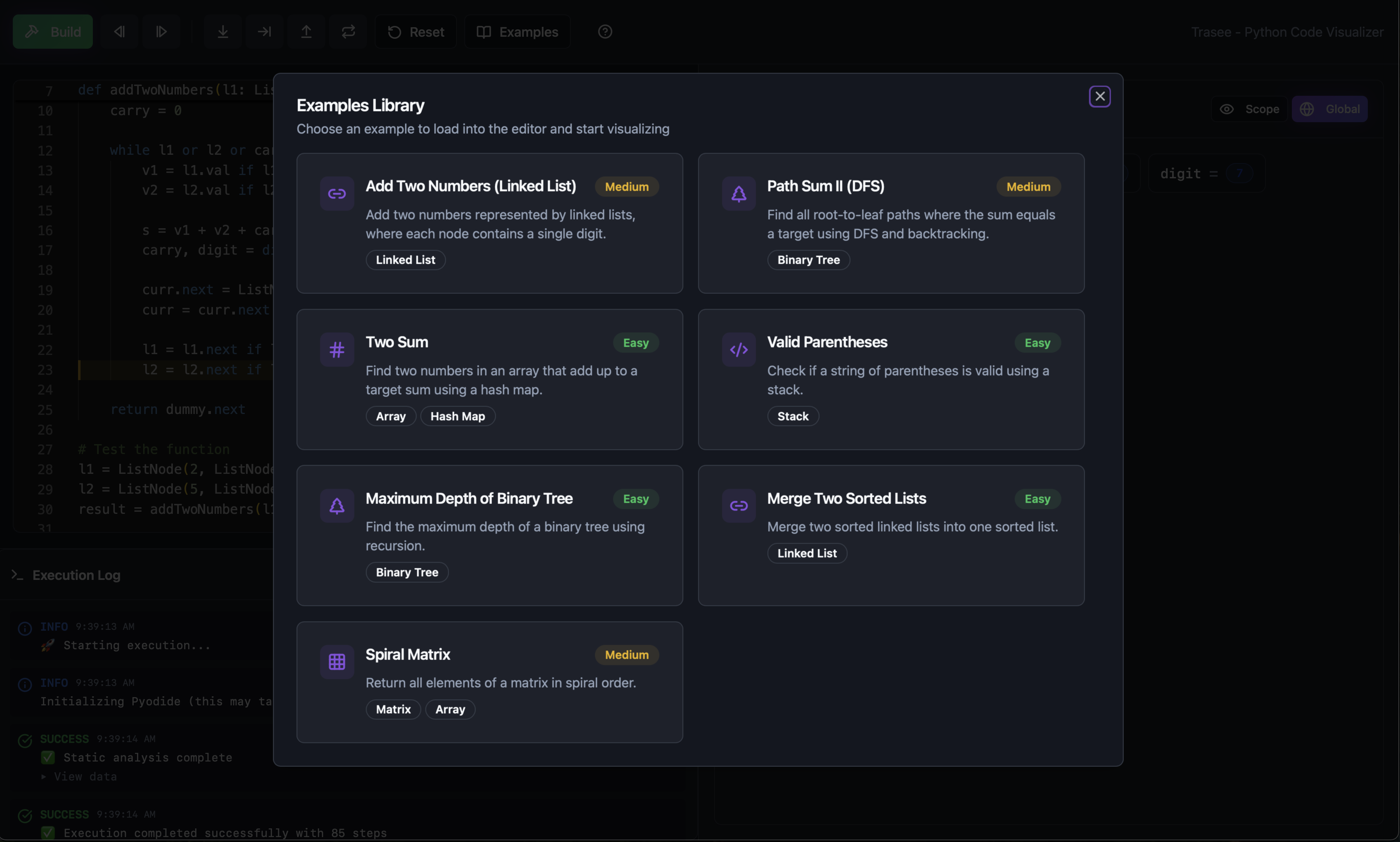The image size is (1400, 842).
Task: Click the grid icon on Spiral Matrix card
Action: (337, 662)
